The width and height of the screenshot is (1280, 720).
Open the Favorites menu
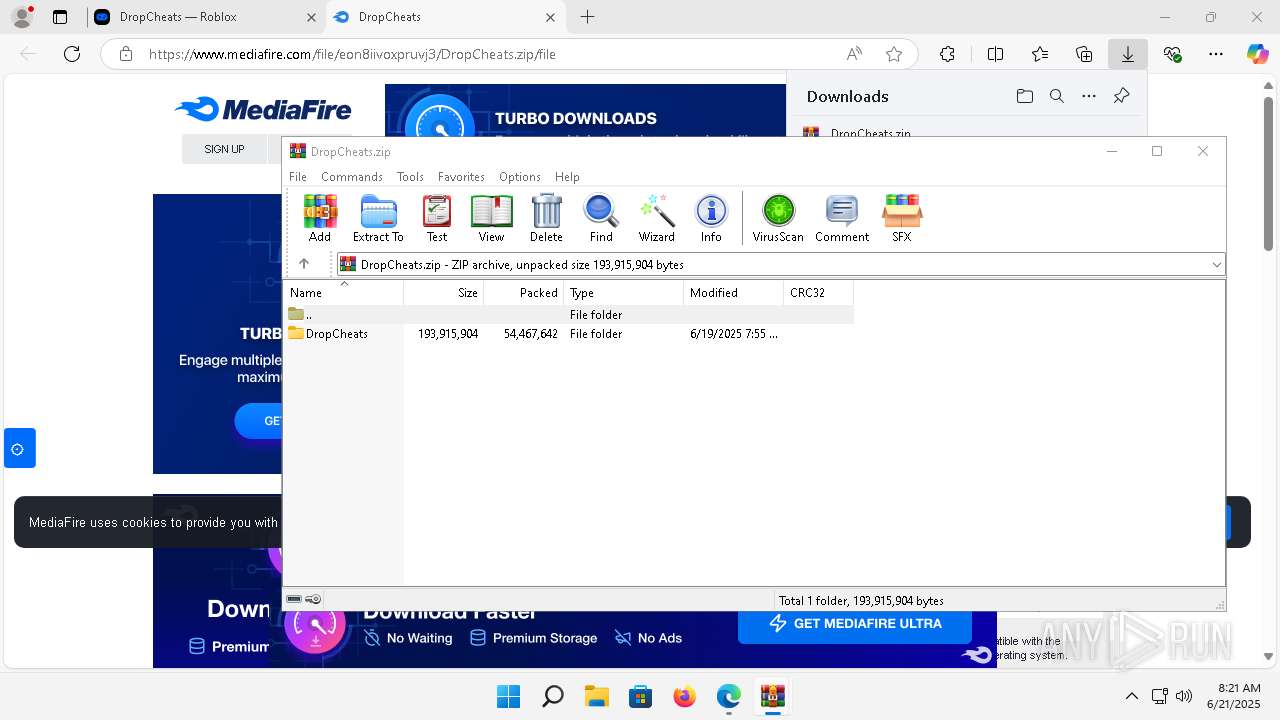pyautogui.click(x=461, y=177)
